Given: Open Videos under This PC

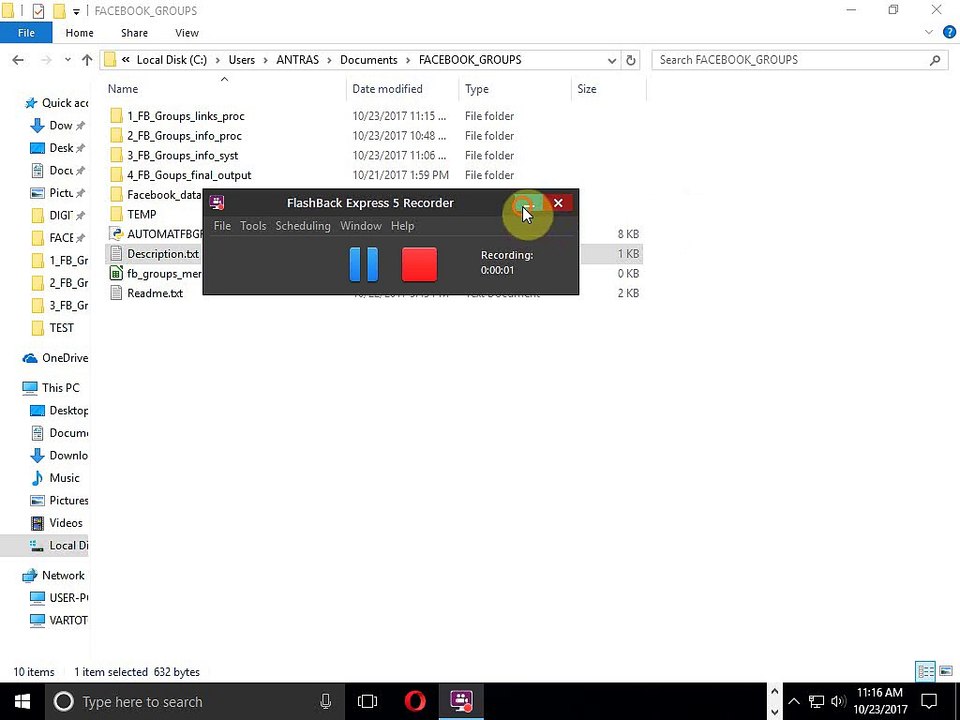Looking at the screenshot, I should (66, 523).
